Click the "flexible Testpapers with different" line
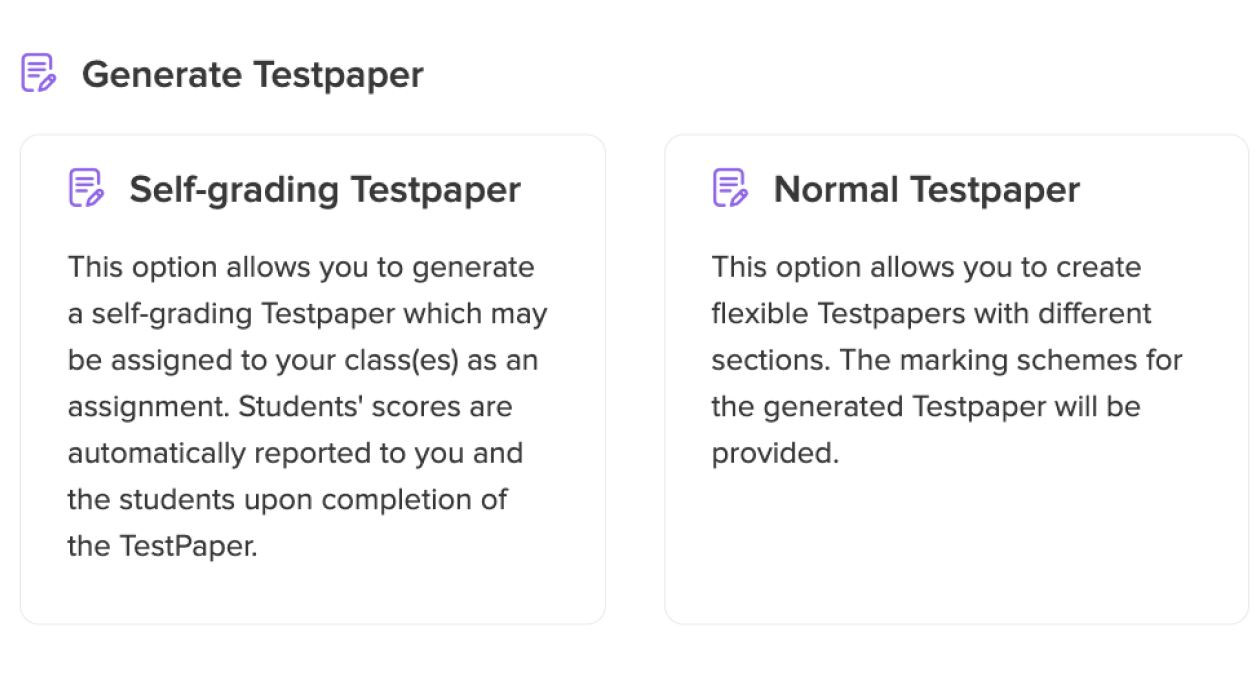Image resolution: width=1260 pixels, height=682 pixels. pos(931,314)
